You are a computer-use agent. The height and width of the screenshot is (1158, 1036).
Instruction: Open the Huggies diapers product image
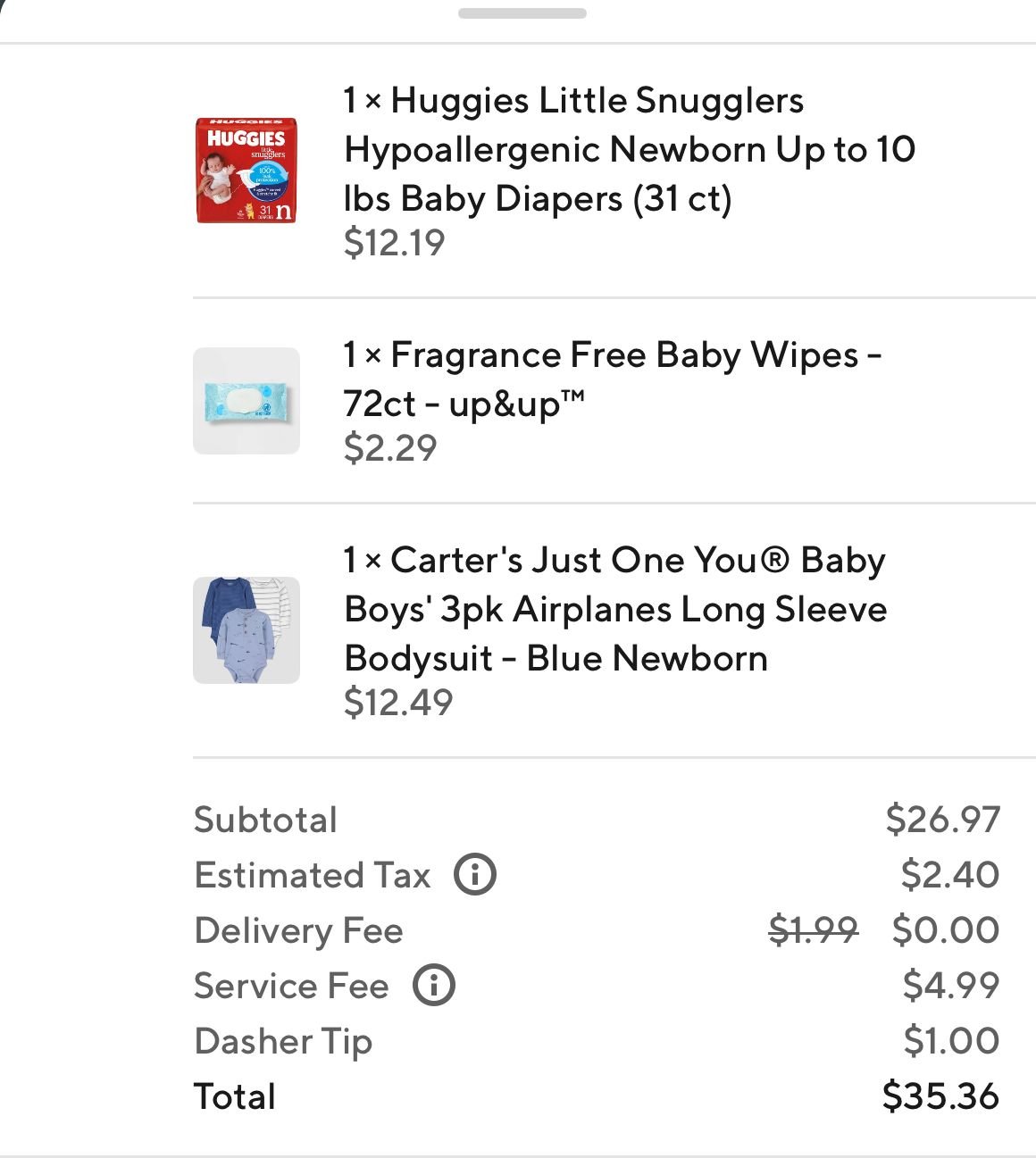[246, 171]
